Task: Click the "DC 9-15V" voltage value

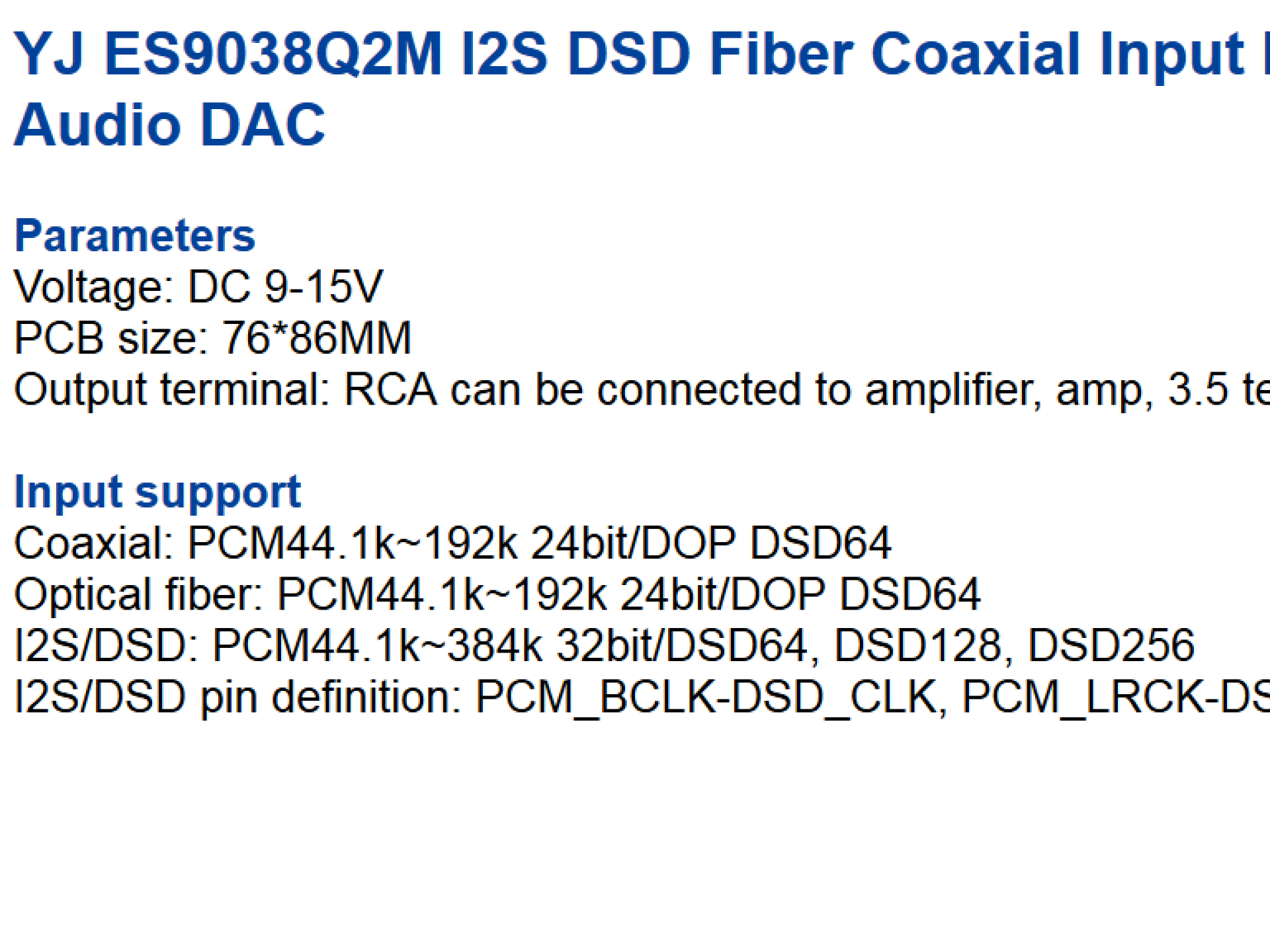Action: (285, 288)
